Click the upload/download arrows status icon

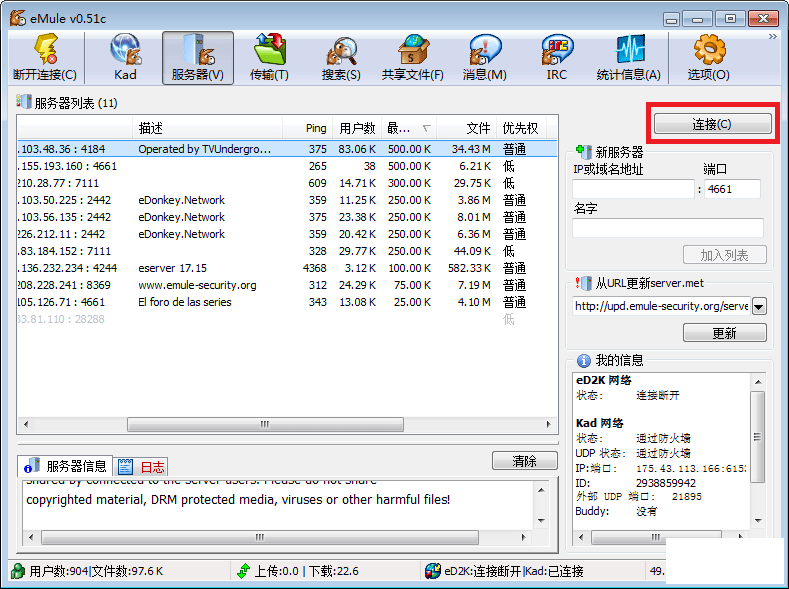click(244, 571)
